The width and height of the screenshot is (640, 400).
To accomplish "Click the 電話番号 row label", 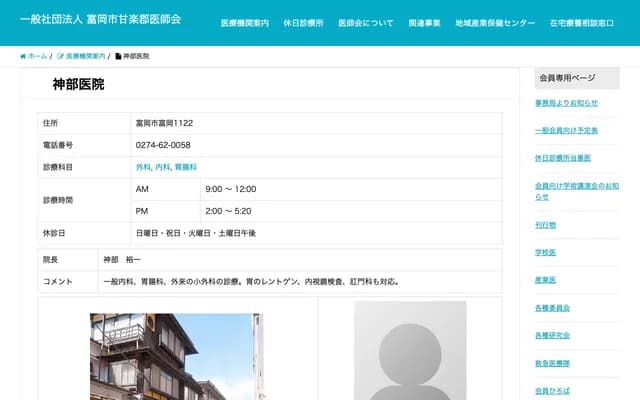I will [x=58, y=145].
